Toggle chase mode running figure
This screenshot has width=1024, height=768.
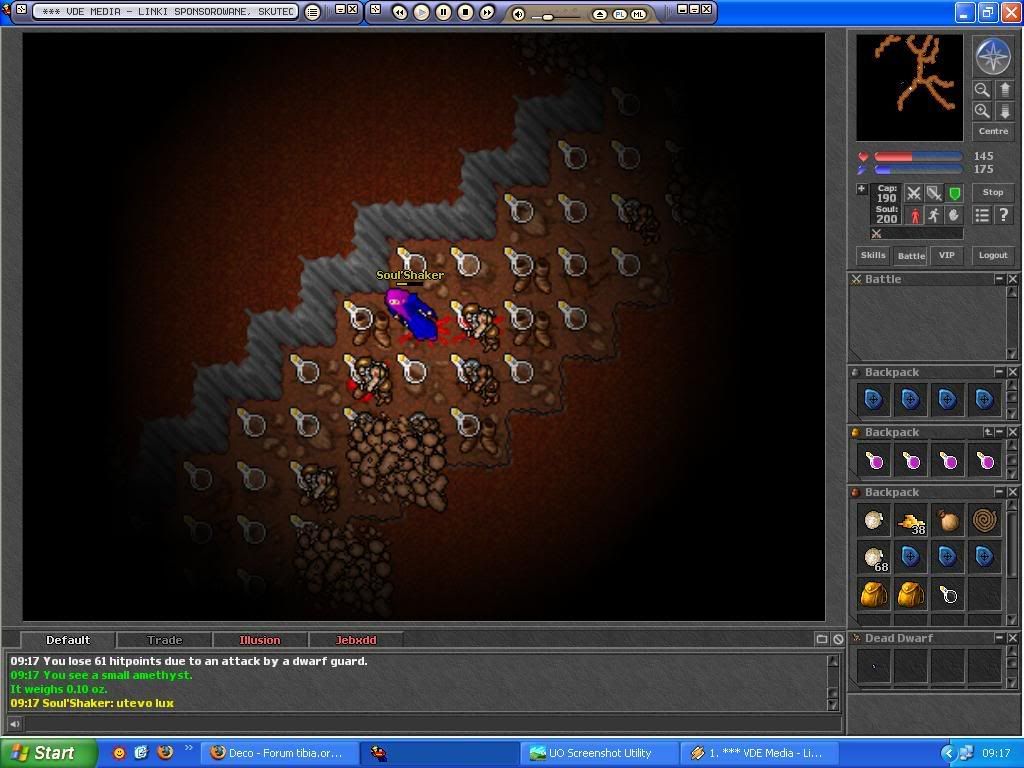tap(934, 215)
